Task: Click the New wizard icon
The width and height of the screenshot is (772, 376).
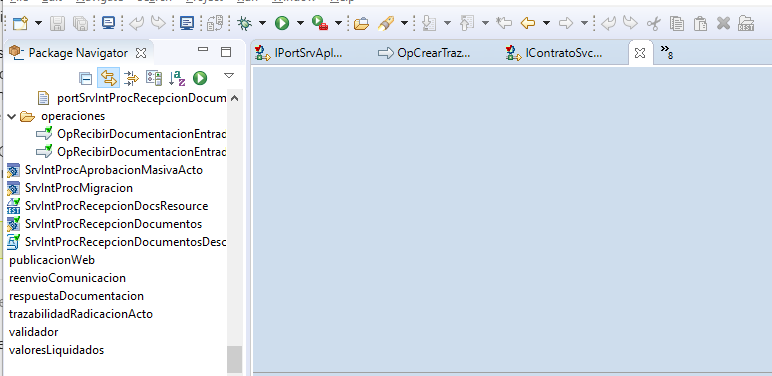Action: click(x=21, y=23)
